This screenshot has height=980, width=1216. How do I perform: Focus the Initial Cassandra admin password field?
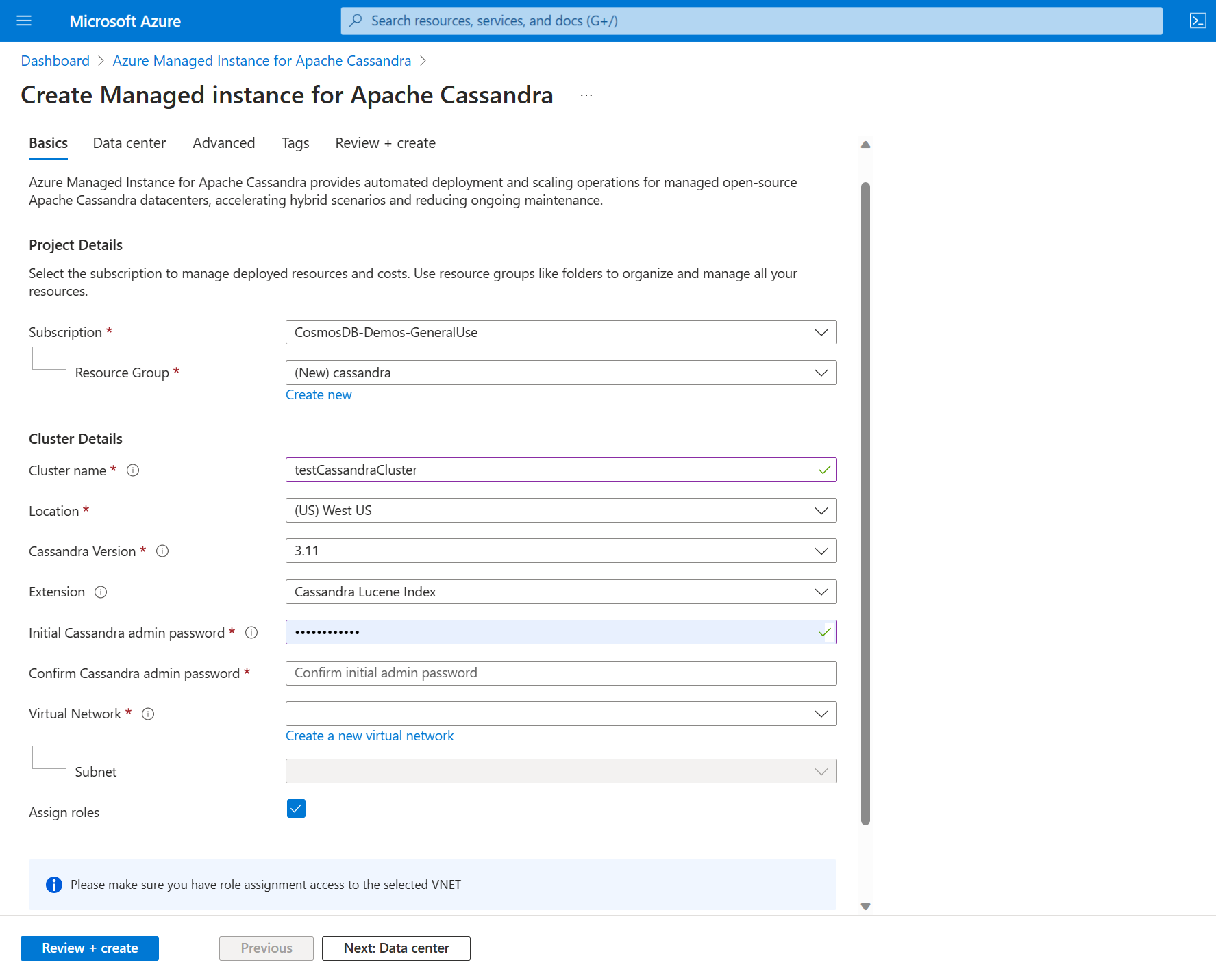(x=561, y=632)
